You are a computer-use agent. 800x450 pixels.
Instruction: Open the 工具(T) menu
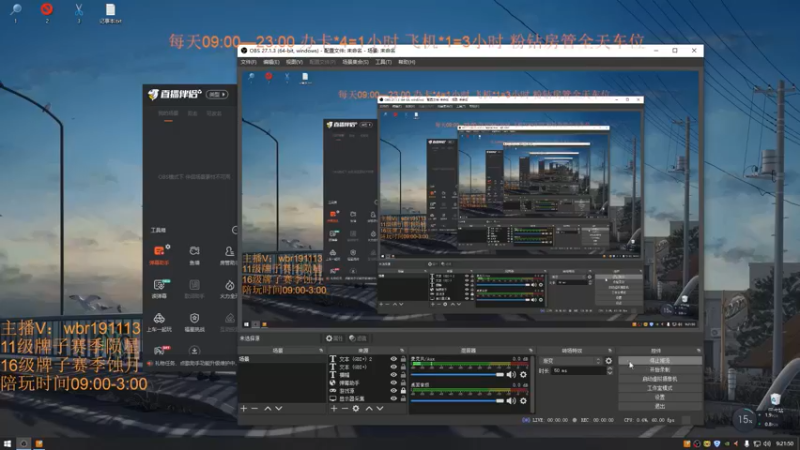point(383,62)
